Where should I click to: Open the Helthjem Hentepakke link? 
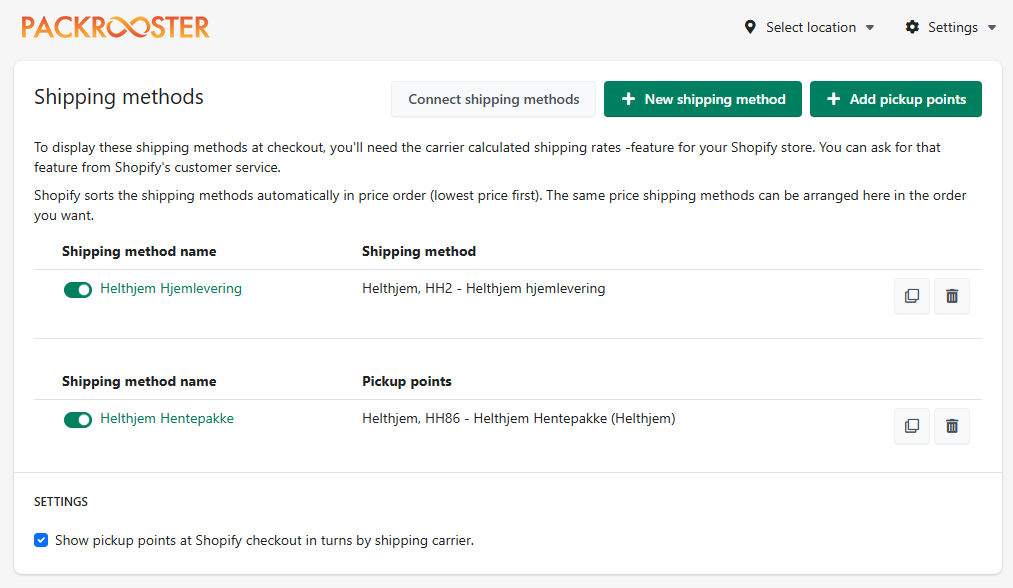pos(167,418)
